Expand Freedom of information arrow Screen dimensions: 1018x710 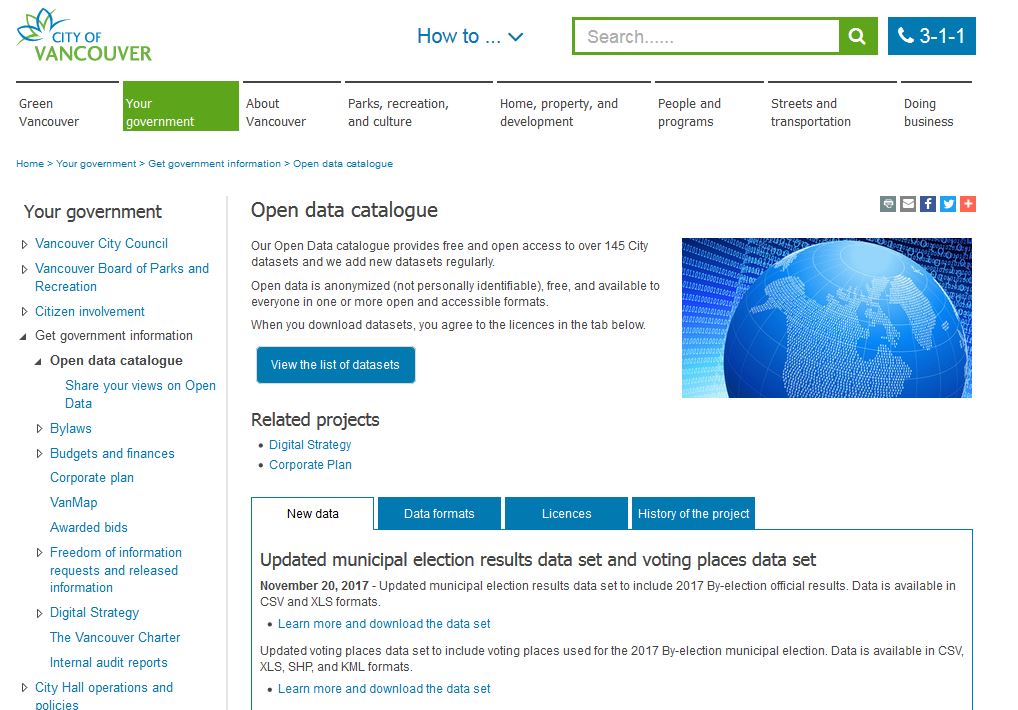(40, 553)
